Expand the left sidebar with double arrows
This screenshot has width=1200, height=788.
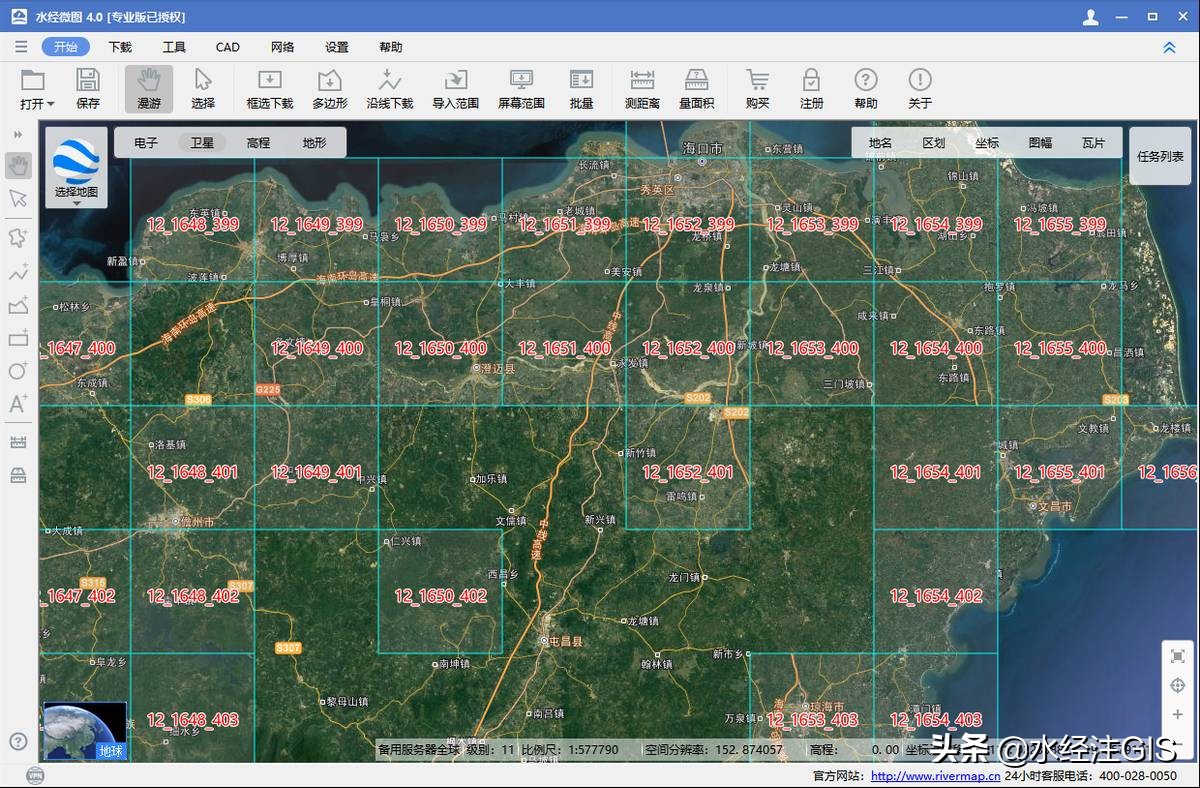(18, 134)
